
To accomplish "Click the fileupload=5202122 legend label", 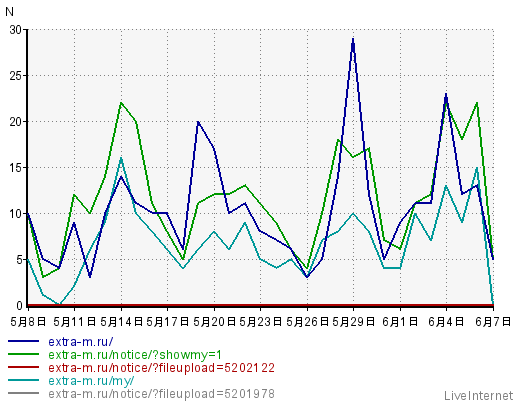I will [x=162, y=368].
